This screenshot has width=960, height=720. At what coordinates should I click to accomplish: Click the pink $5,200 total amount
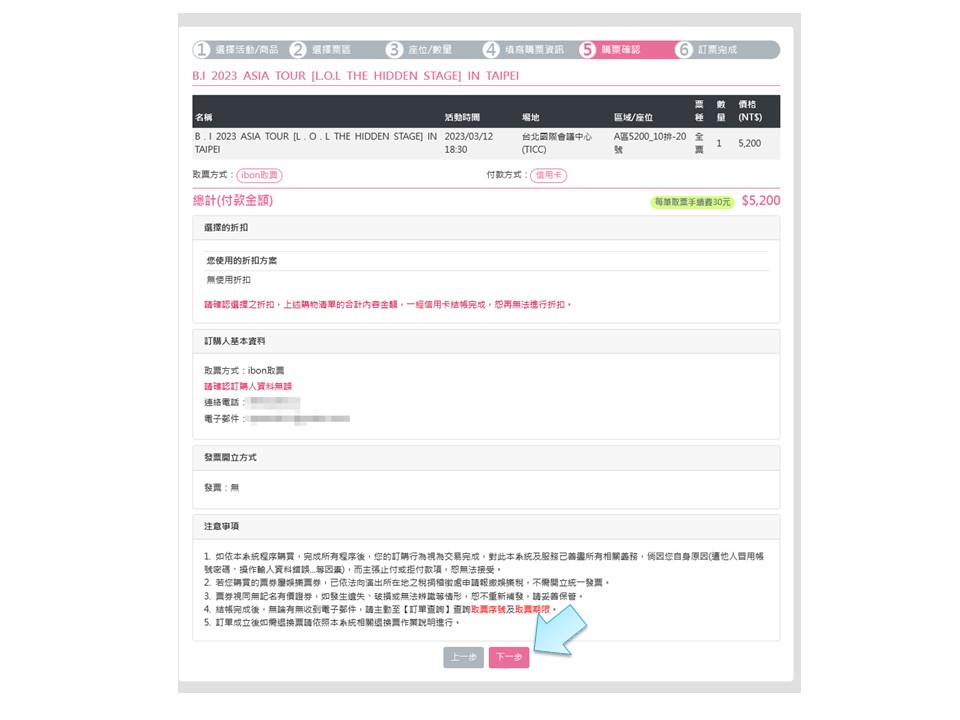pos(760,201)
